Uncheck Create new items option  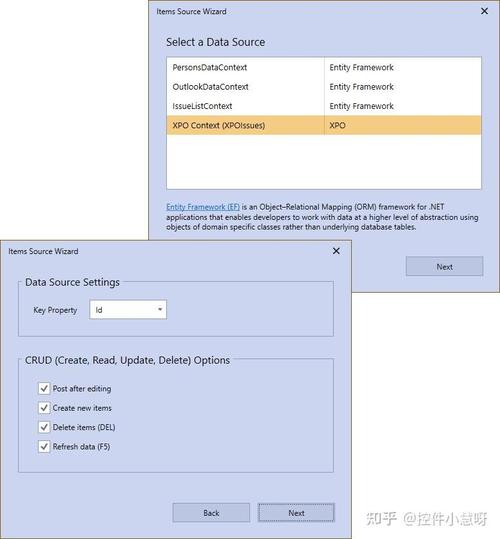tap(44, 408)
